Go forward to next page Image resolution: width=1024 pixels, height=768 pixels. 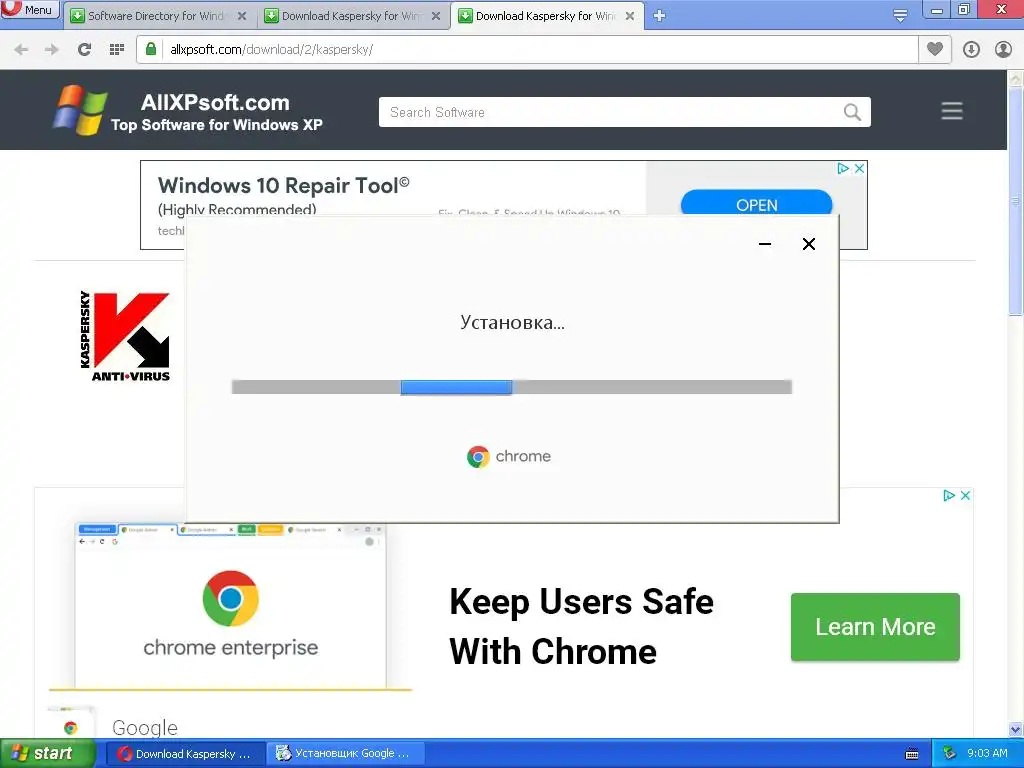pos(52,50)
